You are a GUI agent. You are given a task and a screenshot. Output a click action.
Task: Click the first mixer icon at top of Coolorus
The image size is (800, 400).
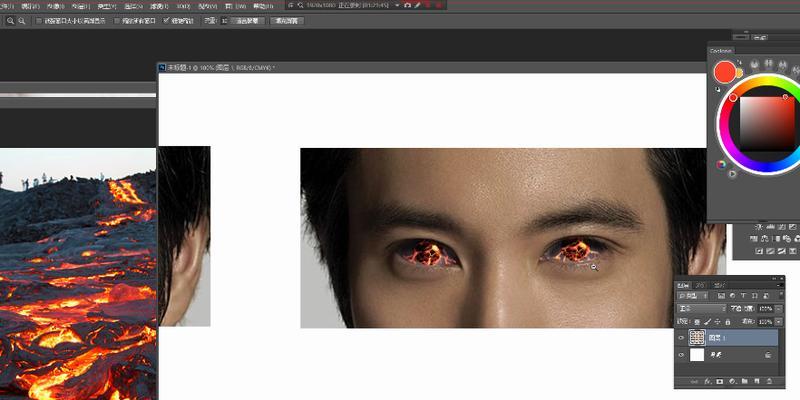pyautogui.click(x=754, y=64)
